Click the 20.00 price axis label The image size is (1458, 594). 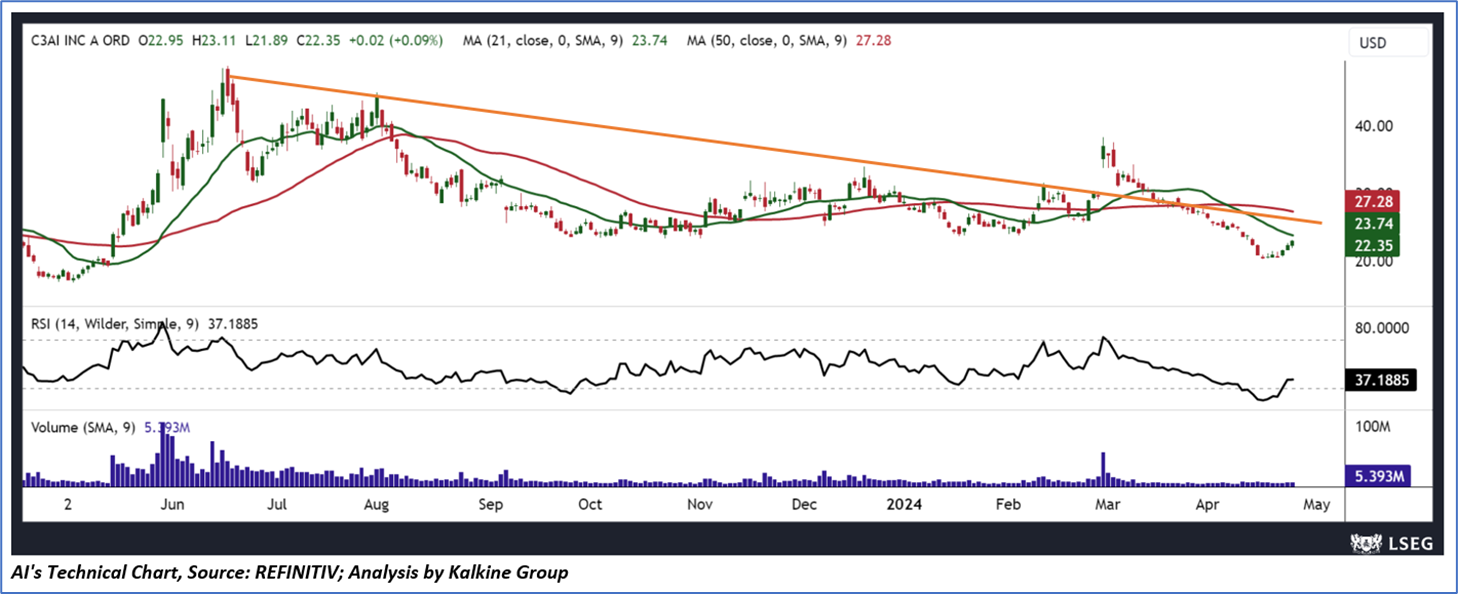tap(1375, 261)
